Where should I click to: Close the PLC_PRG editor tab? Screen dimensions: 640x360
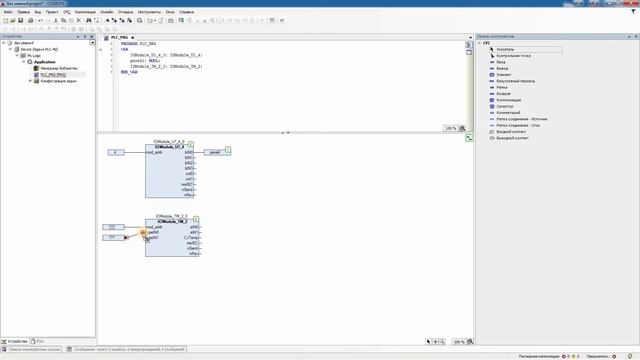(133, 38)
